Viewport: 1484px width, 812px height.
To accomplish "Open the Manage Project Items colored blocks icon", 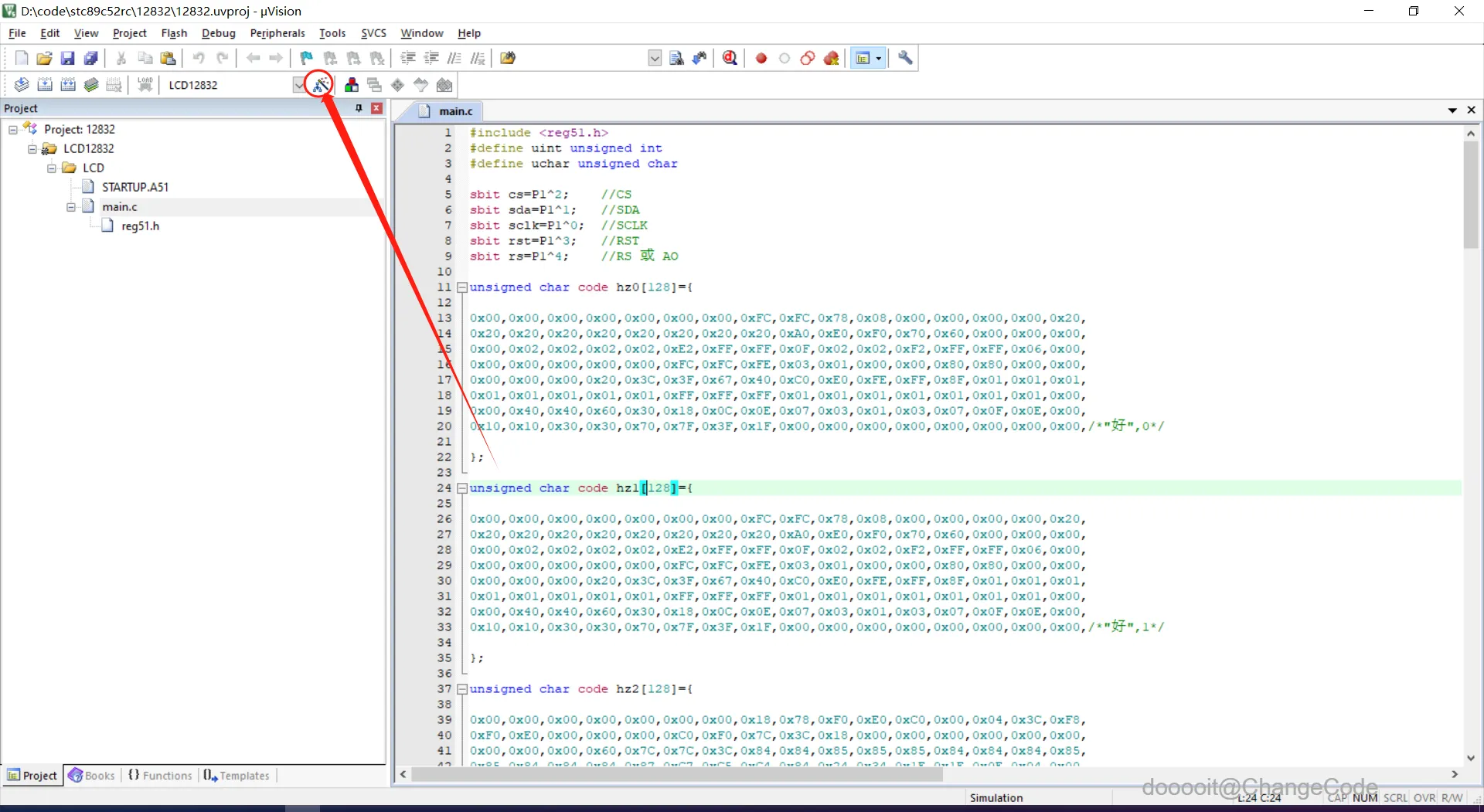I will (x=352, y=85).
